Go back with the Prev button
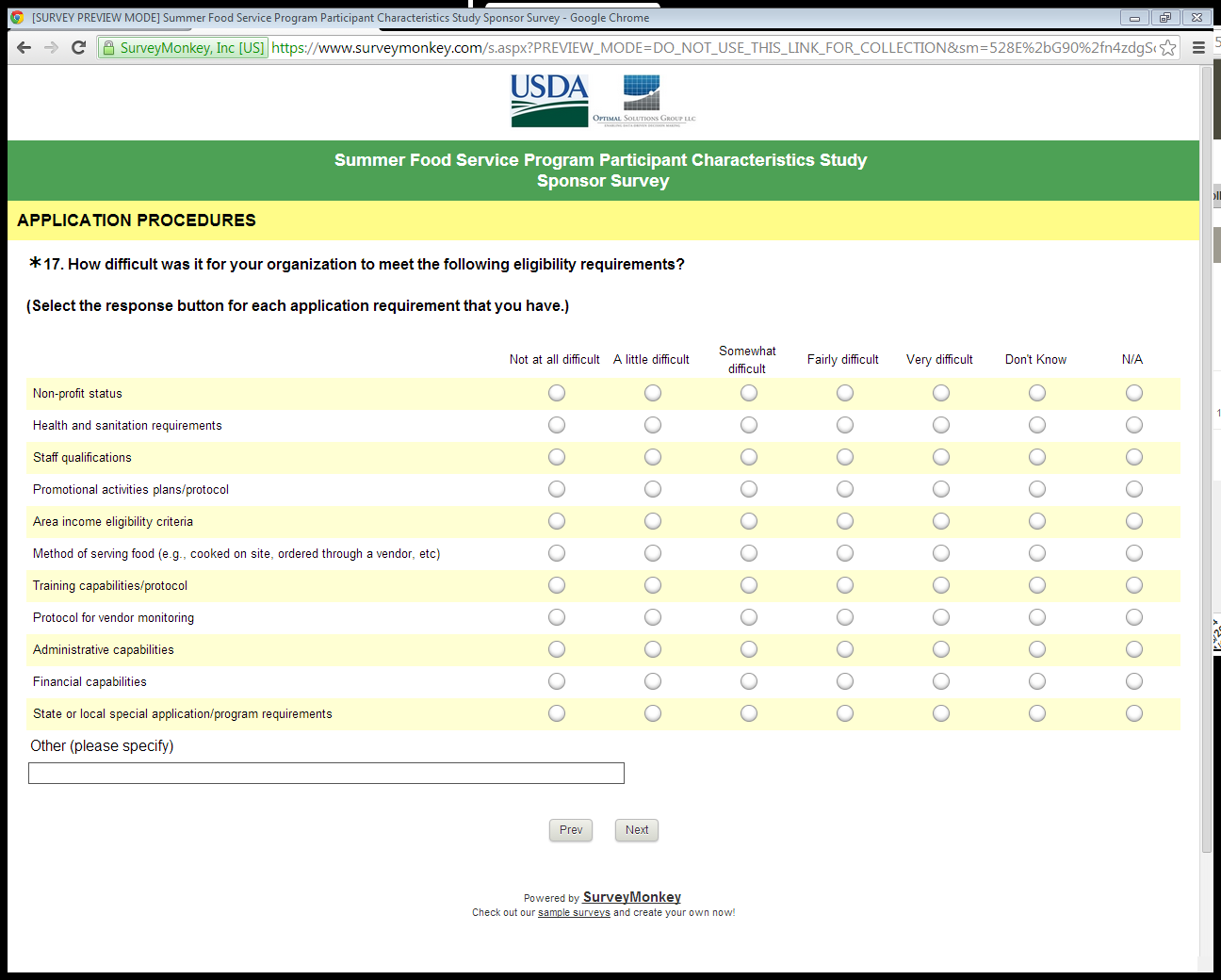 click(x=571, y=830)
